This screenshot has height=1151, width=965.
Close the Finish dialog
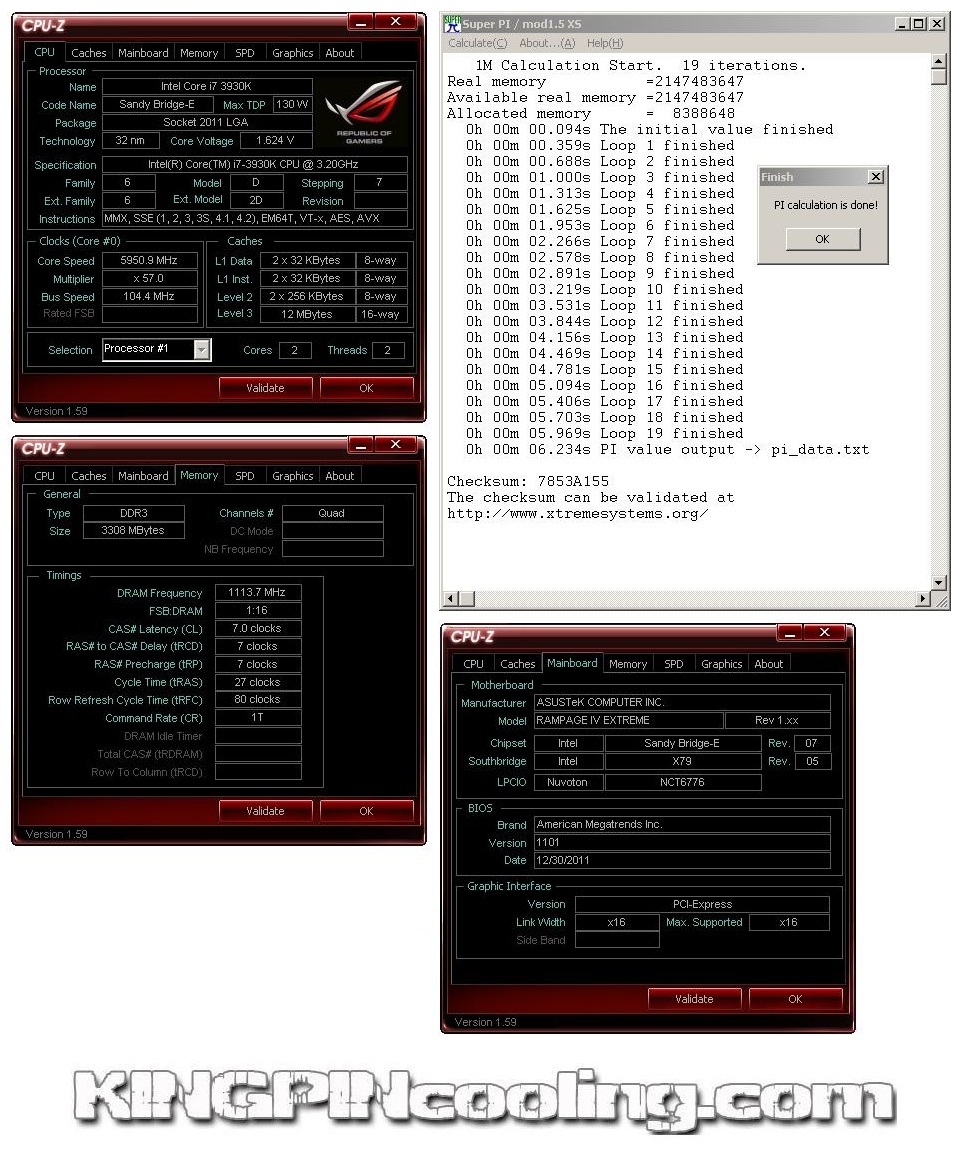[x=875, y=177]
